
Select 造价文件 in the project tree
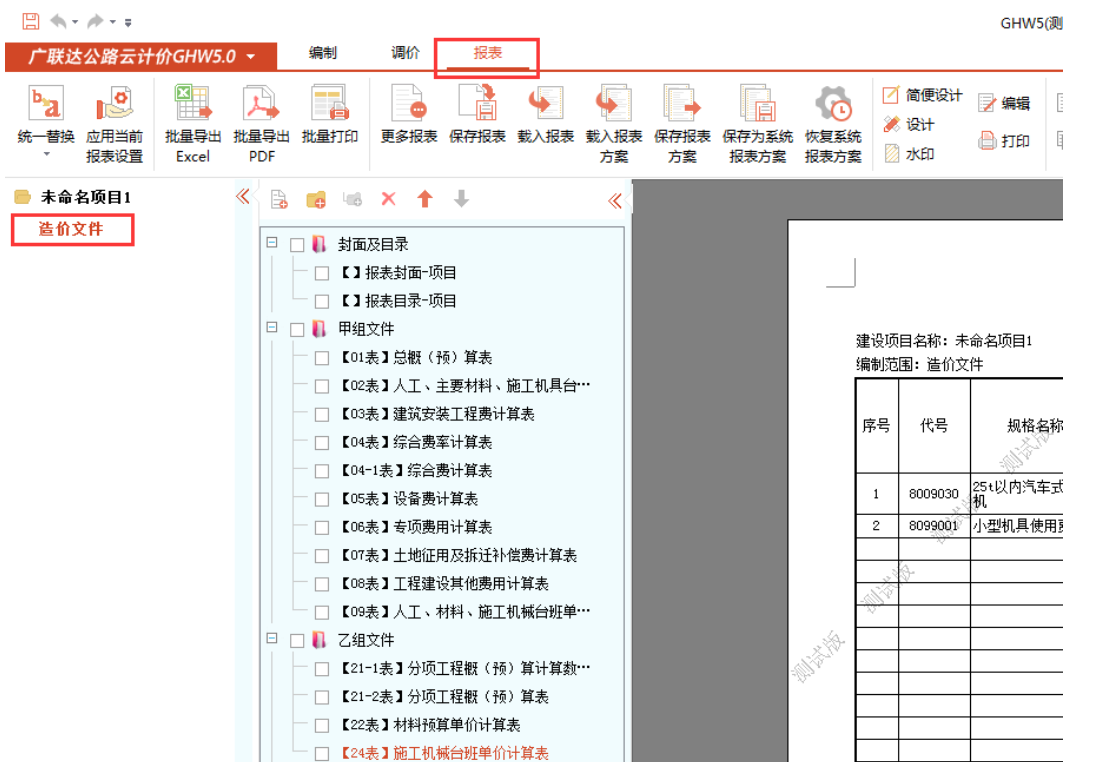point(71,230)
